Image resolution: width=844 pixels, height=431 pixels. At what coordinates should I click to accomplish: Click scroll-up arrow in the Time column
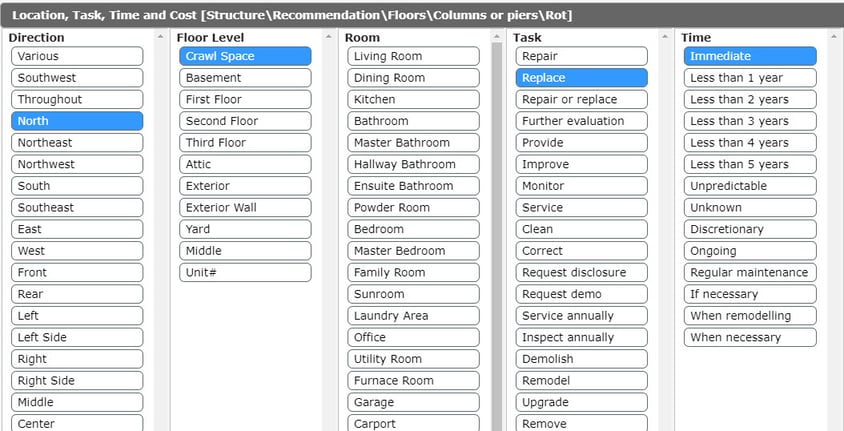pyautogui.click(x=833, y=37)
